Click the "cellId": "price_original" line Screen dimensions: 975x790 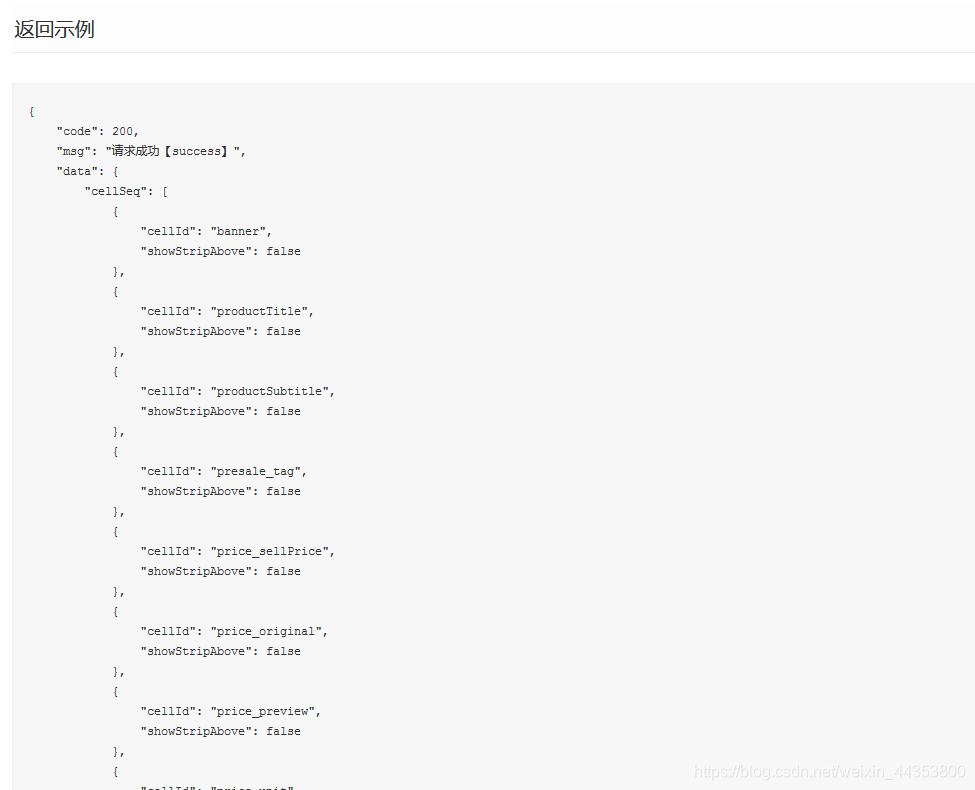[234, 631]
